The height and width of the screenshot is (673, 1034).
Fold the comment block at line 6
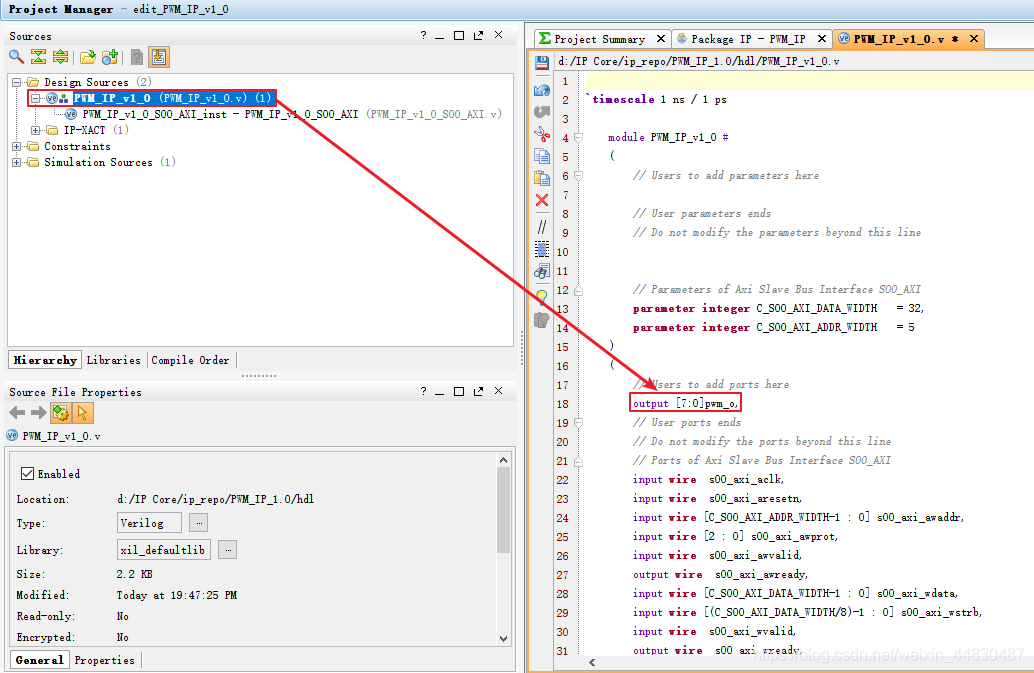tap(578, 176)
